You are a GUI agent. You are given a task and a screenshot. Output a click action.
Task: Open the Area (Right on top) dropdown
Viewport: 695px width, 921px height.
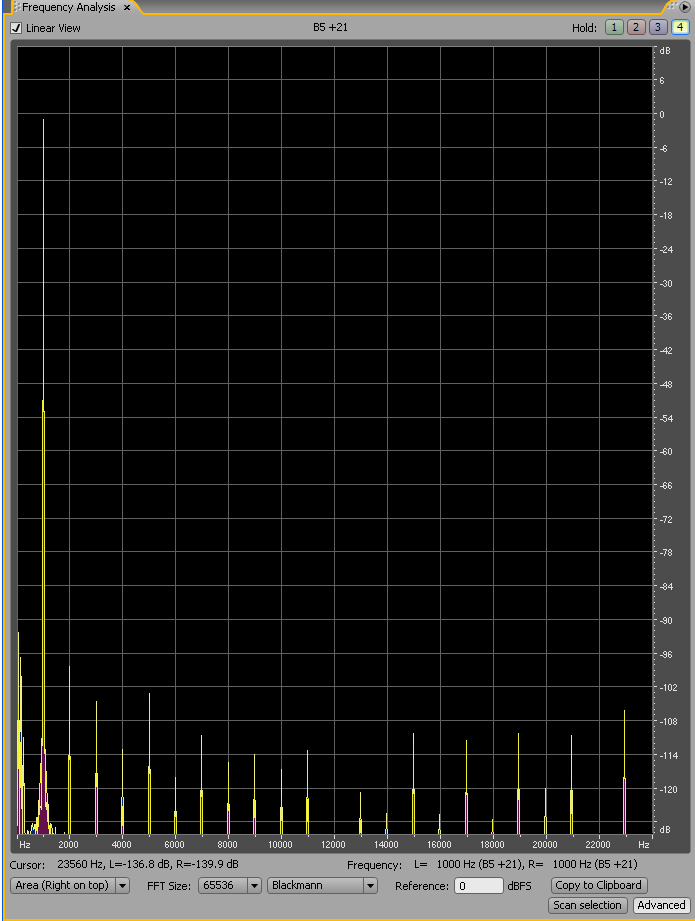coord(69,885)
